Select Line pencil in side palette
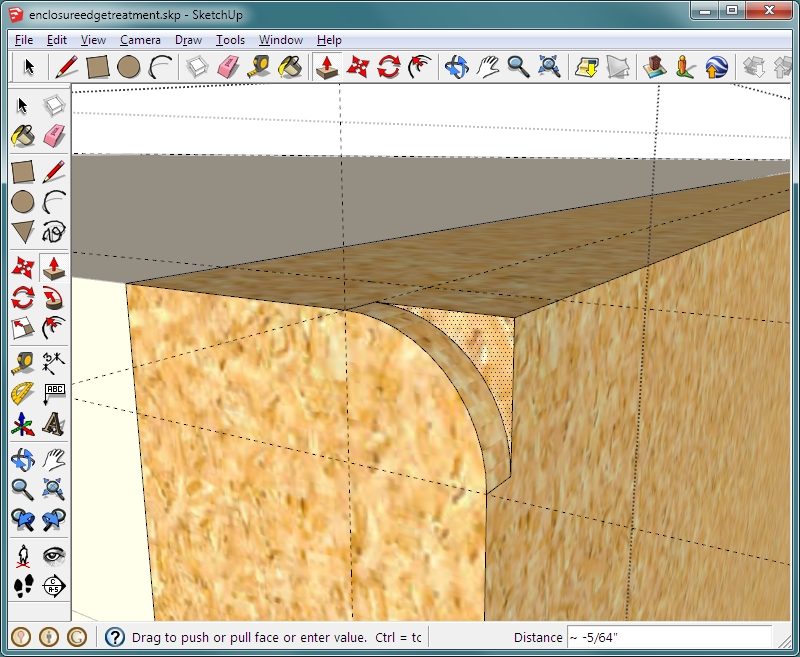800x657 pixels. click(x=54, y=172)
